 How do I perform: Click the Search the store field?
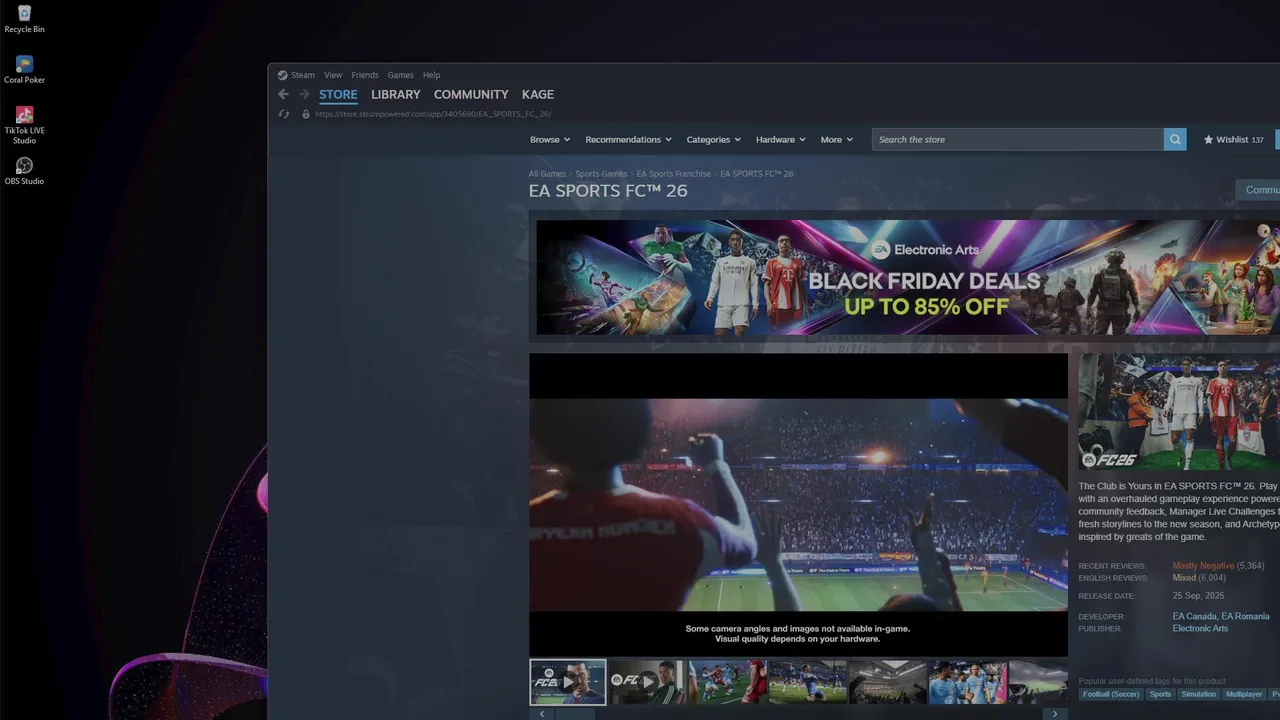pyautogui.click(x=1018, y=140)
